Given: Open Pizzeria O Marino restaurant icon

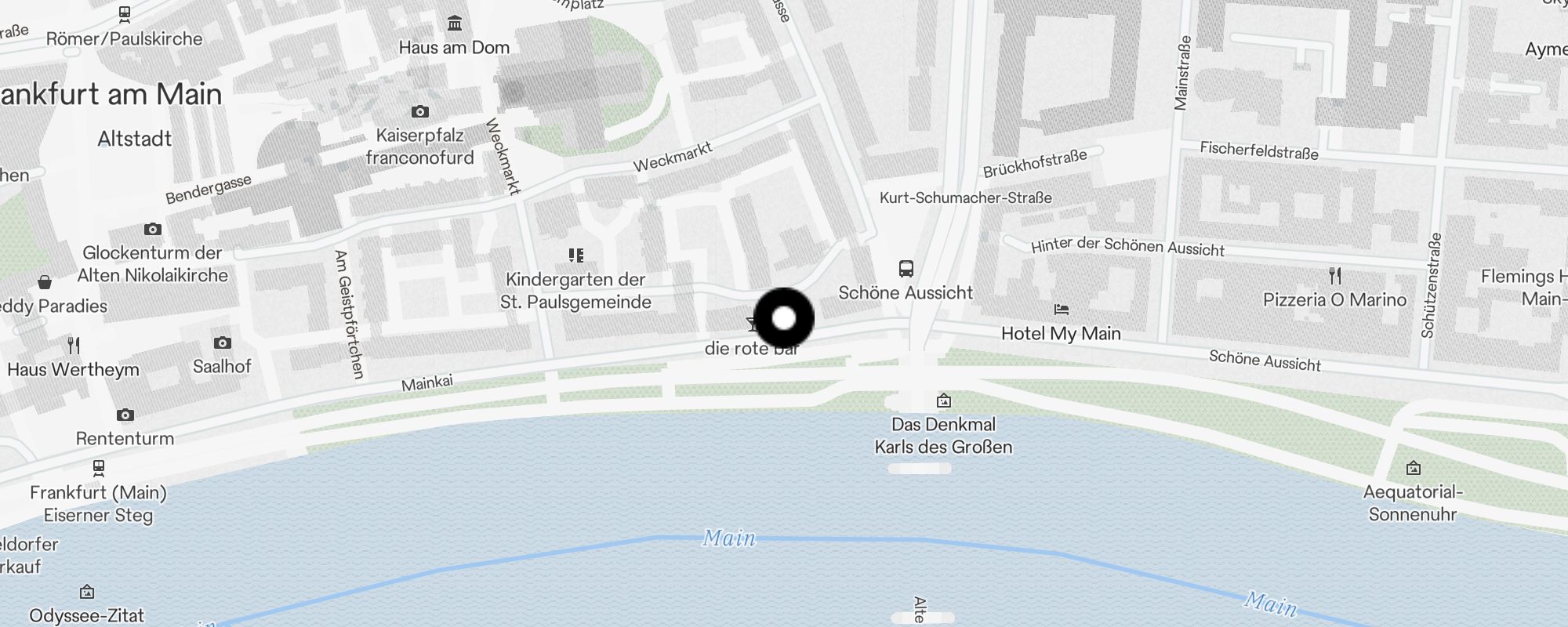Looking at the screenshot, I should (1335, 276).
